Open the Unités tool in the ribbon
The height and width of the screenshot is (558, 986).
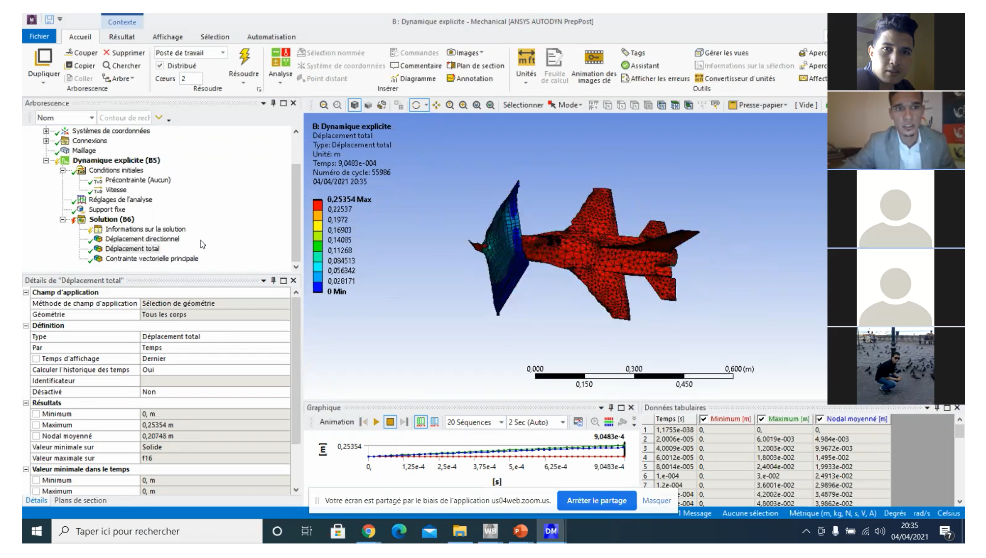526,58
